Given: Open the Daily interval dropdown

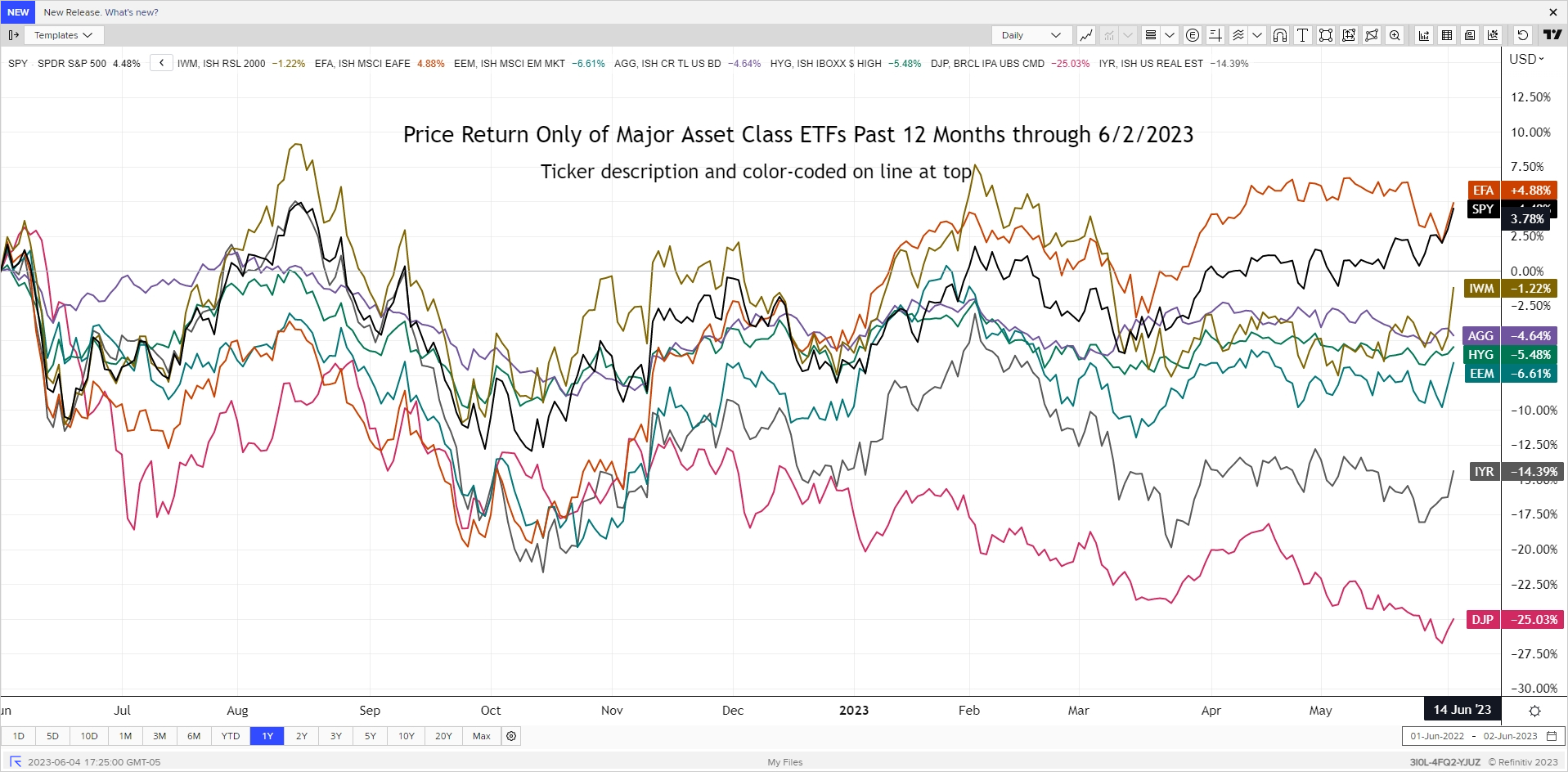Looking at the screenshot, I should 1031,35.
